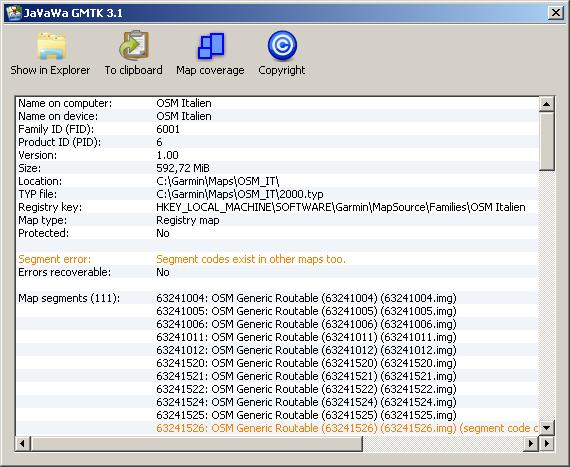Select the 'Registry map' map type value

pyautogui.click(x=188, y=220)
